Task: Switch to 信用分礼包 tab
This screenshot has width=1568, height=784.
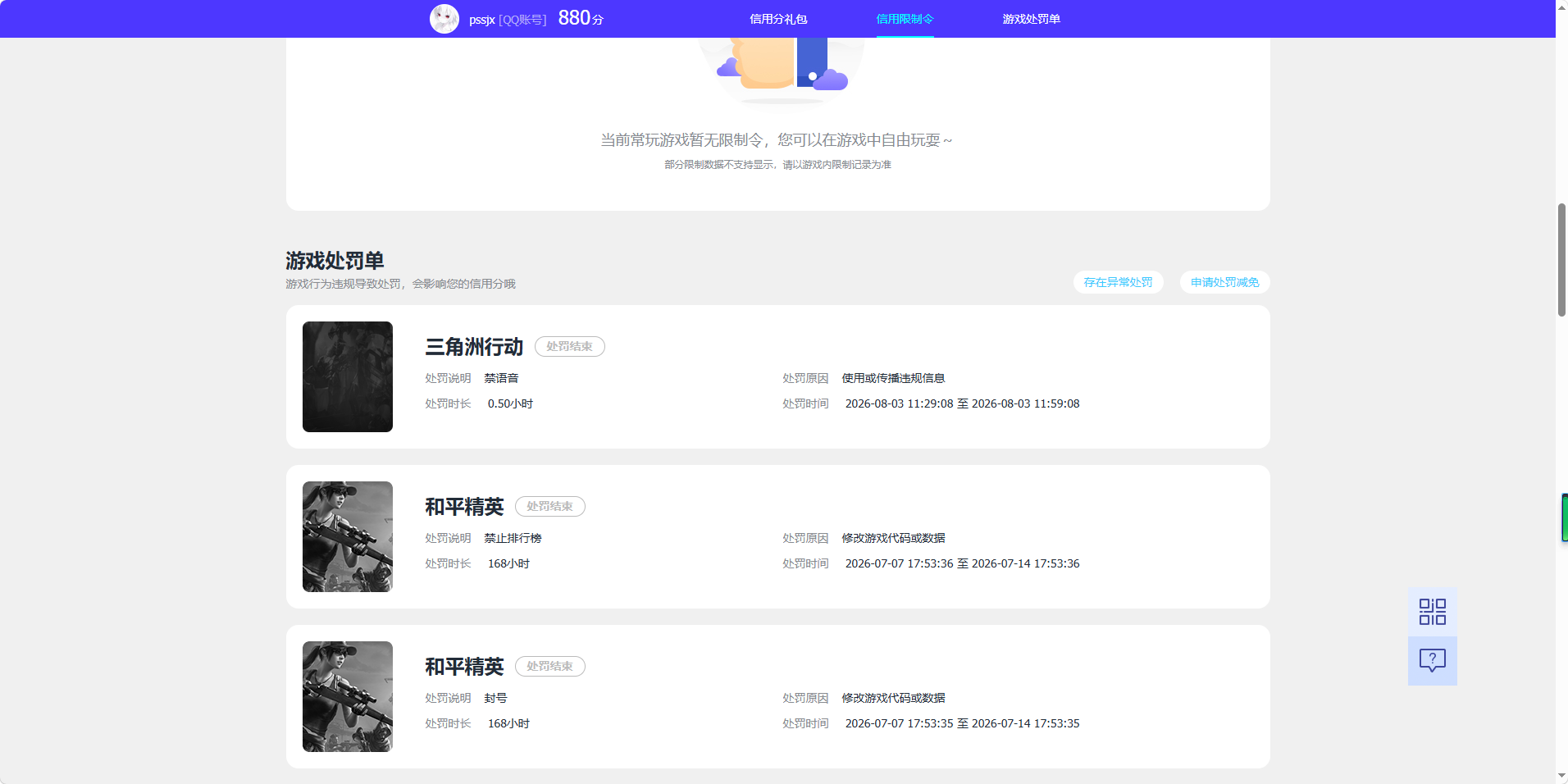Action: [778, 19]
